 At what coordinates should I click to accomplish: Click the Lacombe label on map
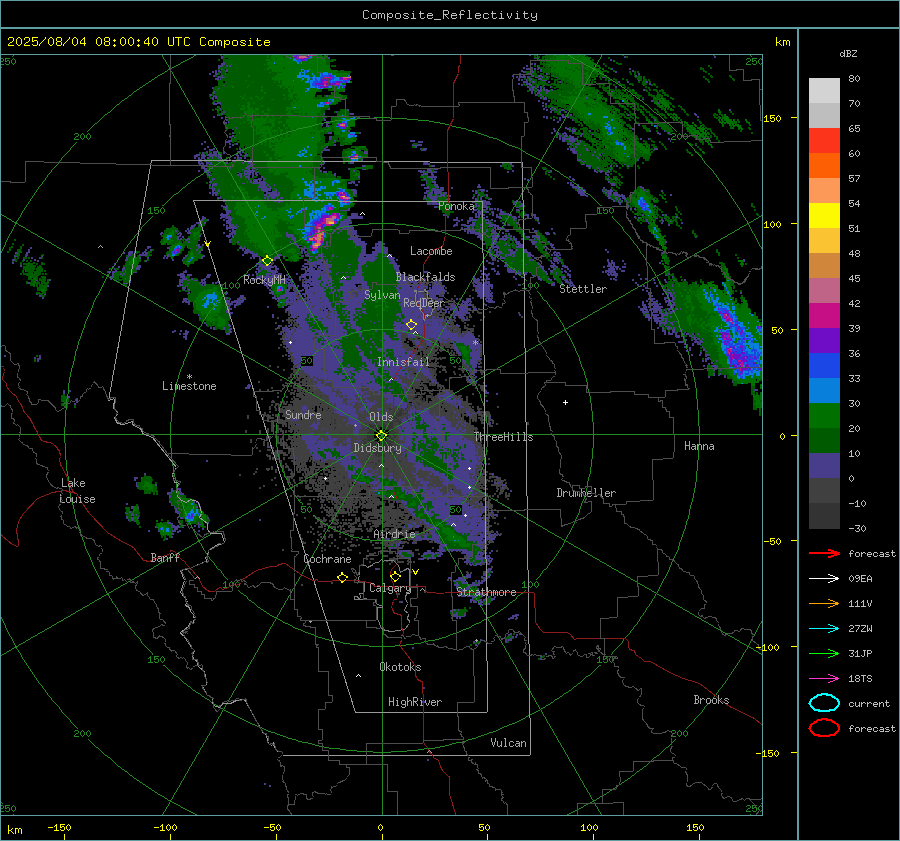click(x=431, y=251)
